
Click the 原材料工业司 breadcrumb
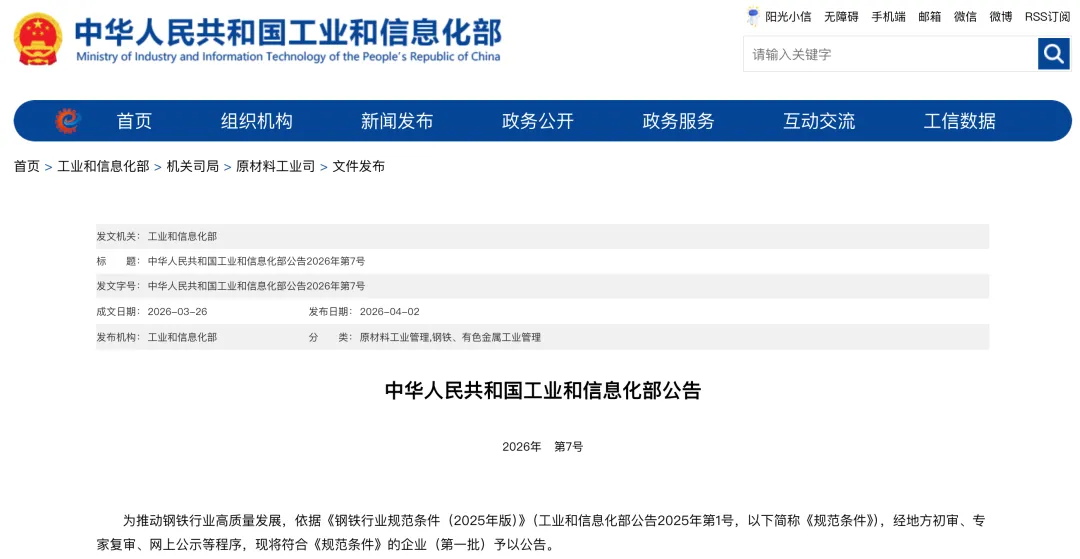pyautogui.click(x=276, y=167)
